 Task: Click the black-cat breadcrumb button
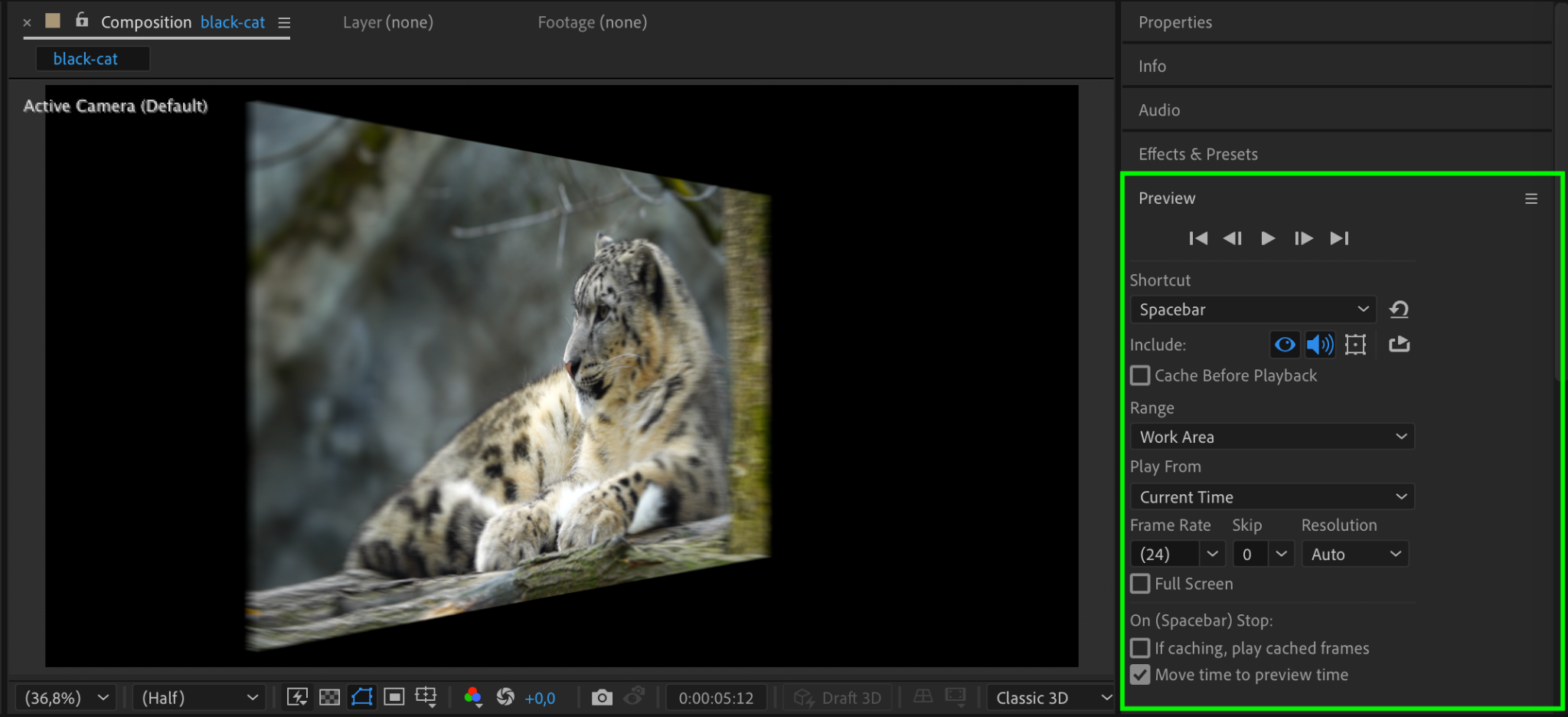click(x=86, y=59)
